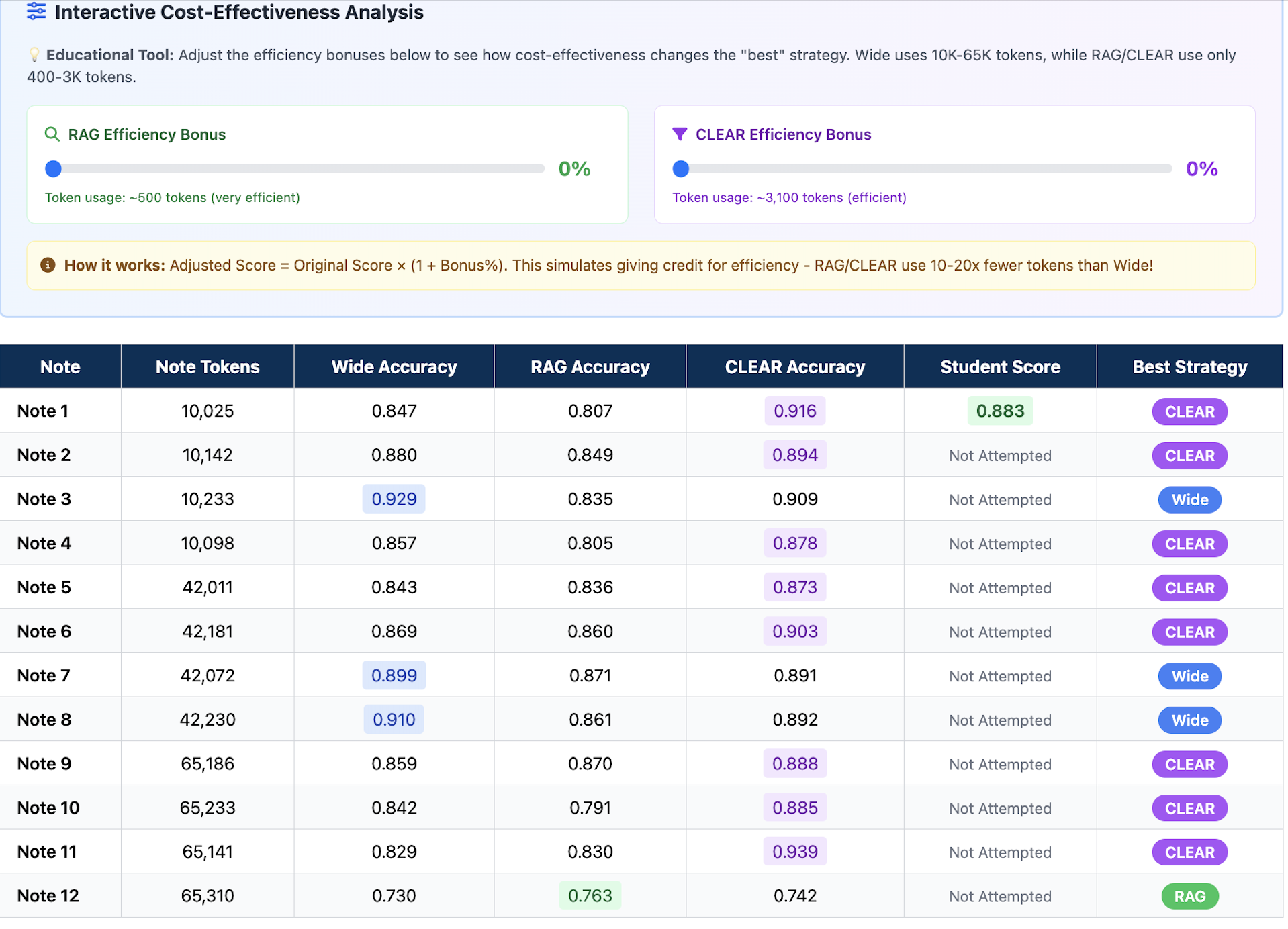Select the Note 7 row label
The height and width of the screenshot is (929, 1288).
pos(44,675)
